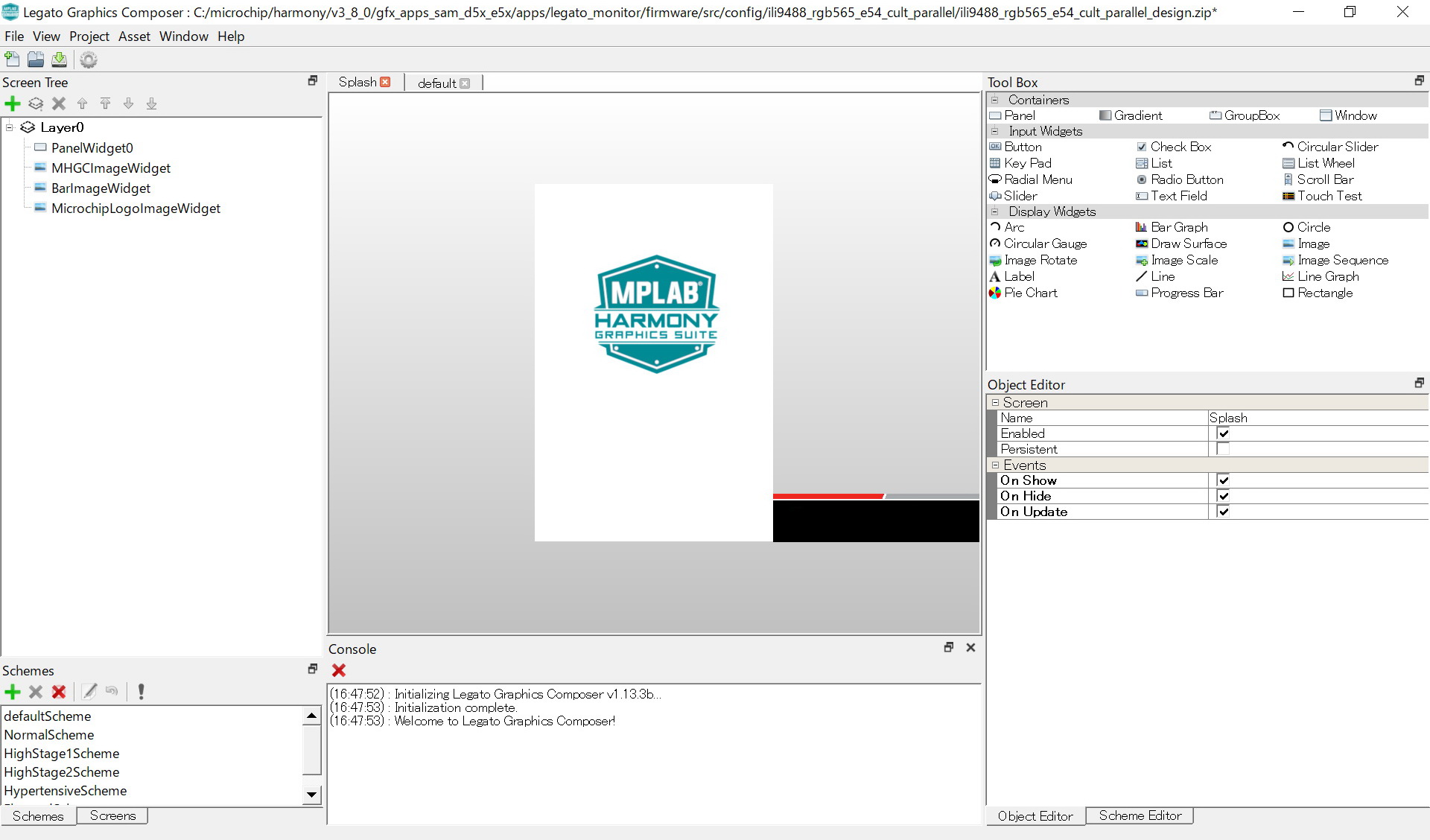Select the Radial Menu widget tool

[1031, 179]
